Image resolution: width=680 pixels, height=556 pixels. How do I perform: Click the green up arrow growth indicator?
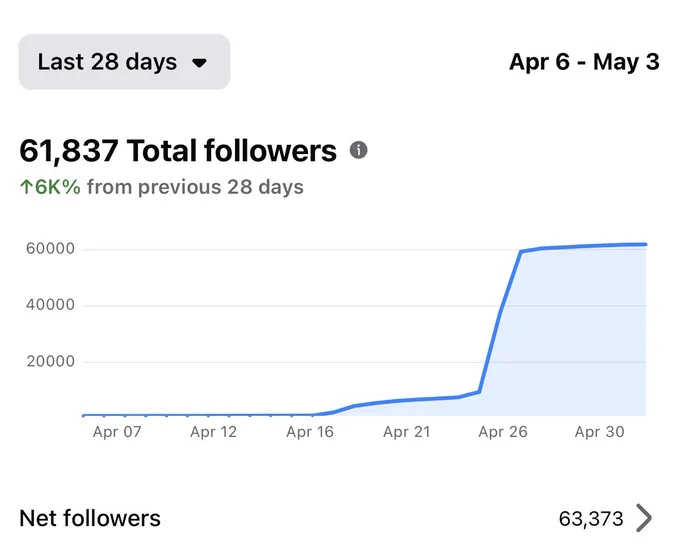[x=26, y=187]
